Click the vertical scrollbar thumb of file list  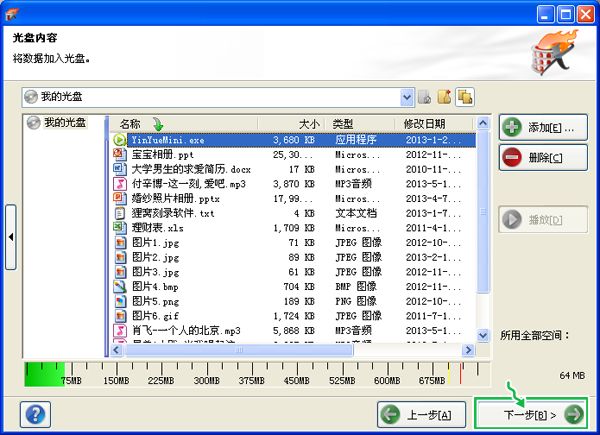(x=483, y=212)
